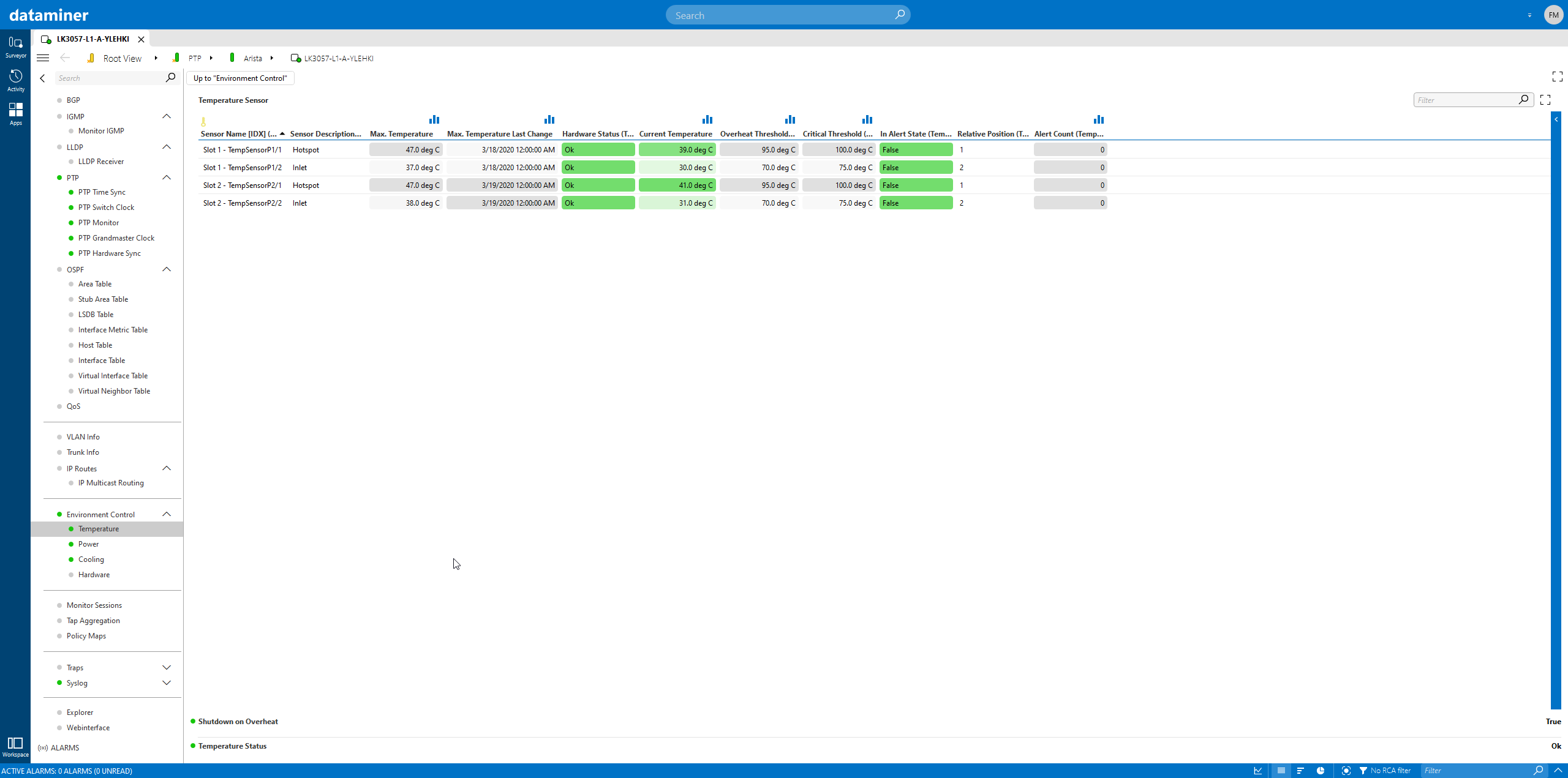1568x778 pixels.
Task: Sort by Sensor Name [IDX] column
Action: tap(239, 134)
